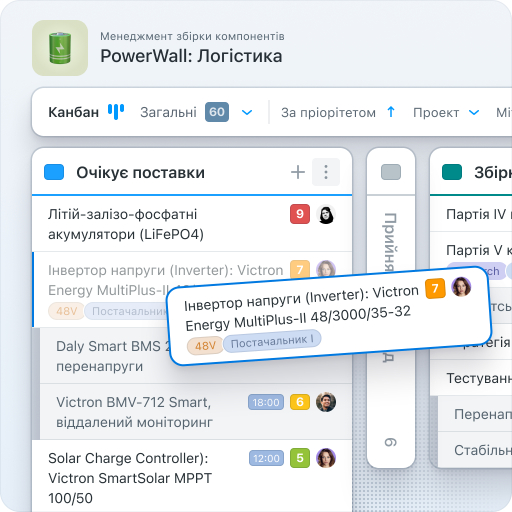
Task: Click the avatar on the dragged Інвертор card
Action: [x=461, y=286]
